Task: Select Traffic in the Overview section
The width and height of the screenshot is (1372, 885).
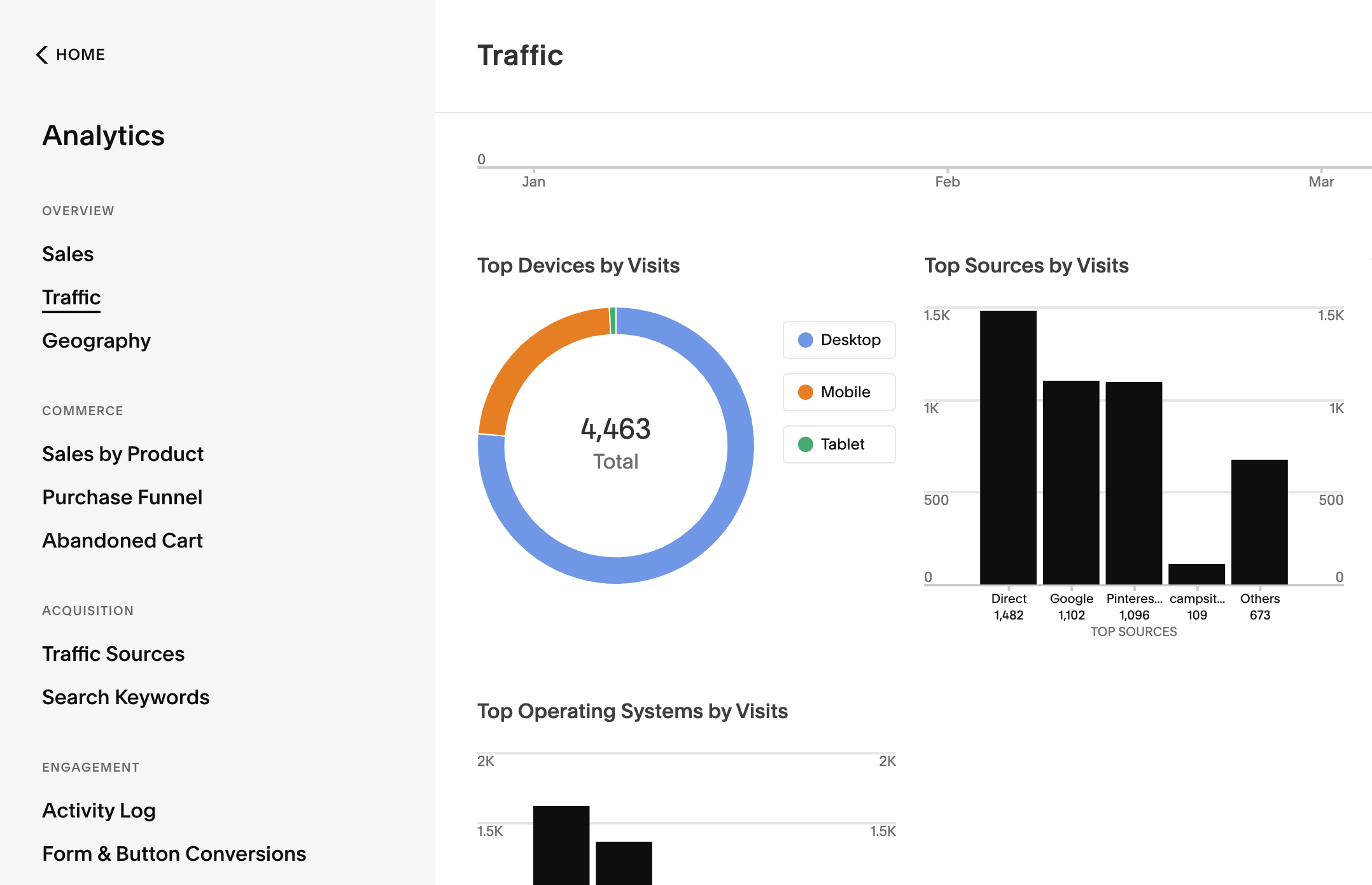Action: pyautogui.click(x=71, y=297)
